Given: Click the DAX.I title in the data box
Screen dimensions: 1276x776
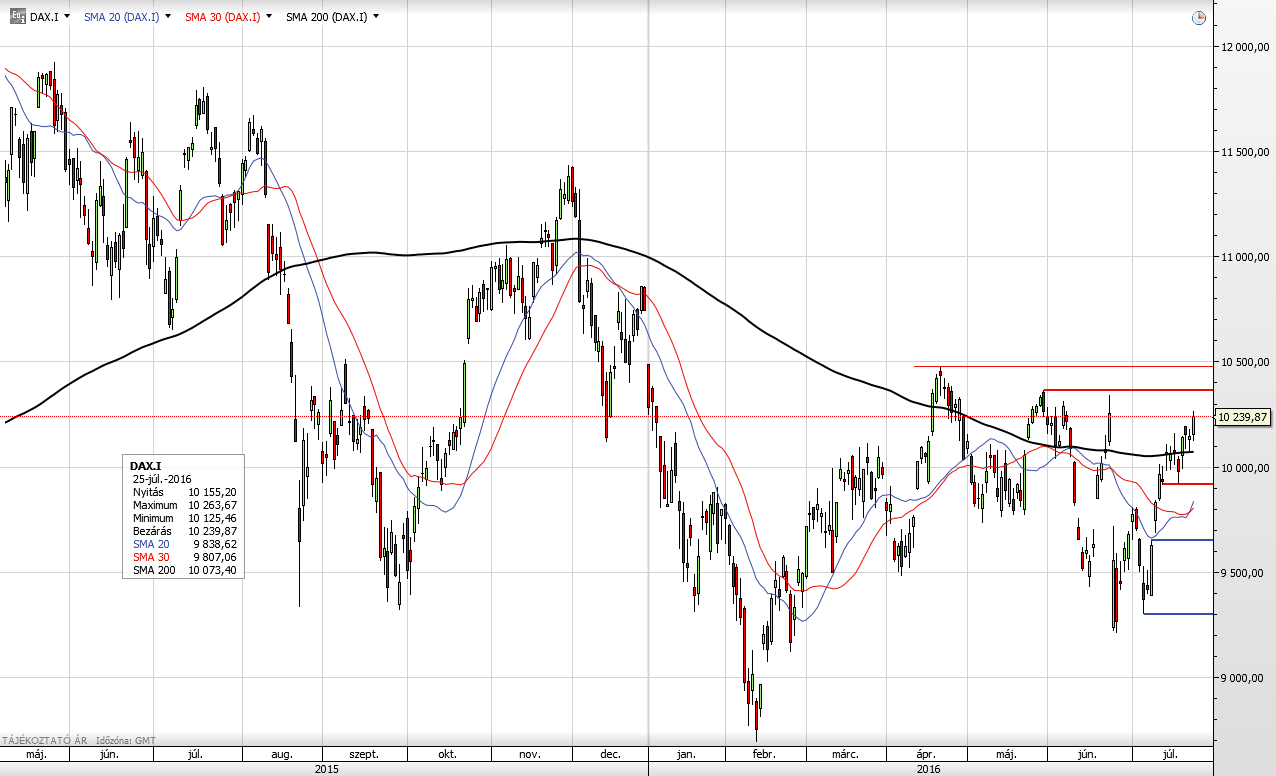Looking at the screenshot, I should pyautogui.click(x=145, y=466).
